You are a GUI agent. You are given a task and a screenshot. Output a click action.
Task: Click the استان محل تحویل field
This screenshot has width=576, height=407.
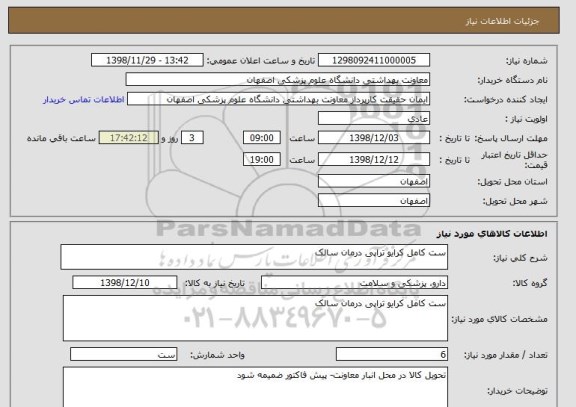pyautogui.click(x=374, y=181)
